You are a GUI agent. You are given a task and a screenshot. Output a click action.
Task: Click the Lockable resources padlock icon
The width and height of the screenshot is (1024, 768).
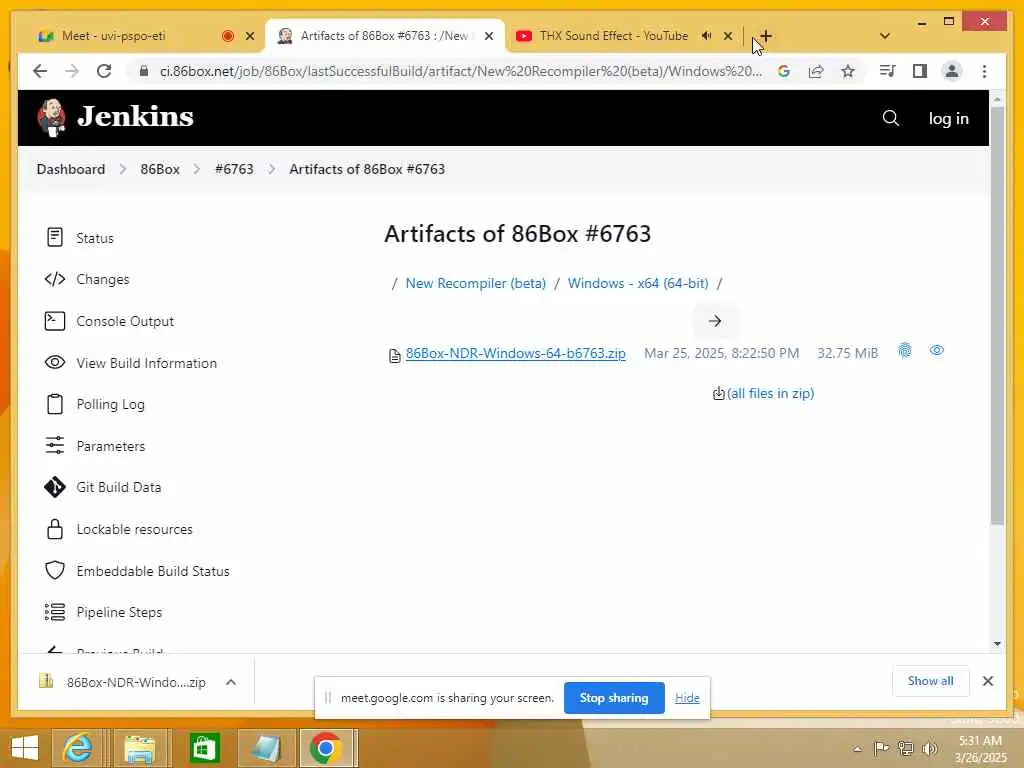point(55,529)
